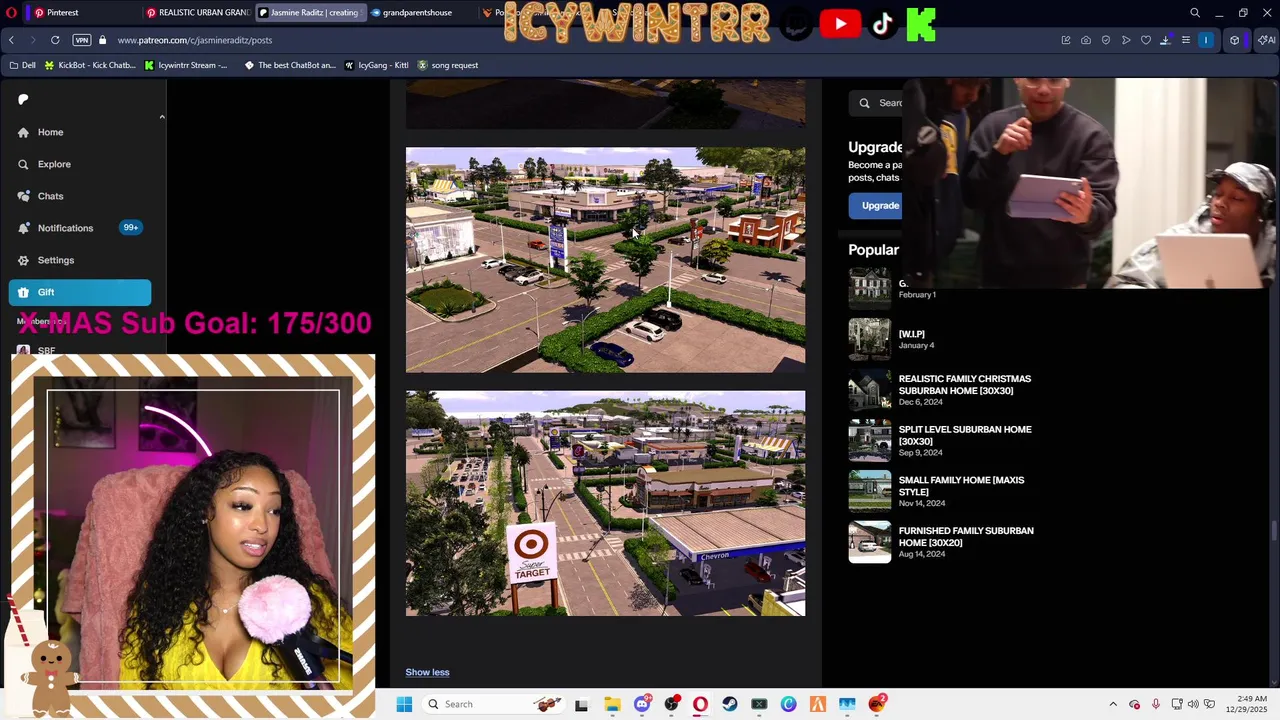The width and height of the screenshot is (1280, 720).
Task: Switch to REALISTIC URBAN GRAND tab
Action: click(196, 13)
